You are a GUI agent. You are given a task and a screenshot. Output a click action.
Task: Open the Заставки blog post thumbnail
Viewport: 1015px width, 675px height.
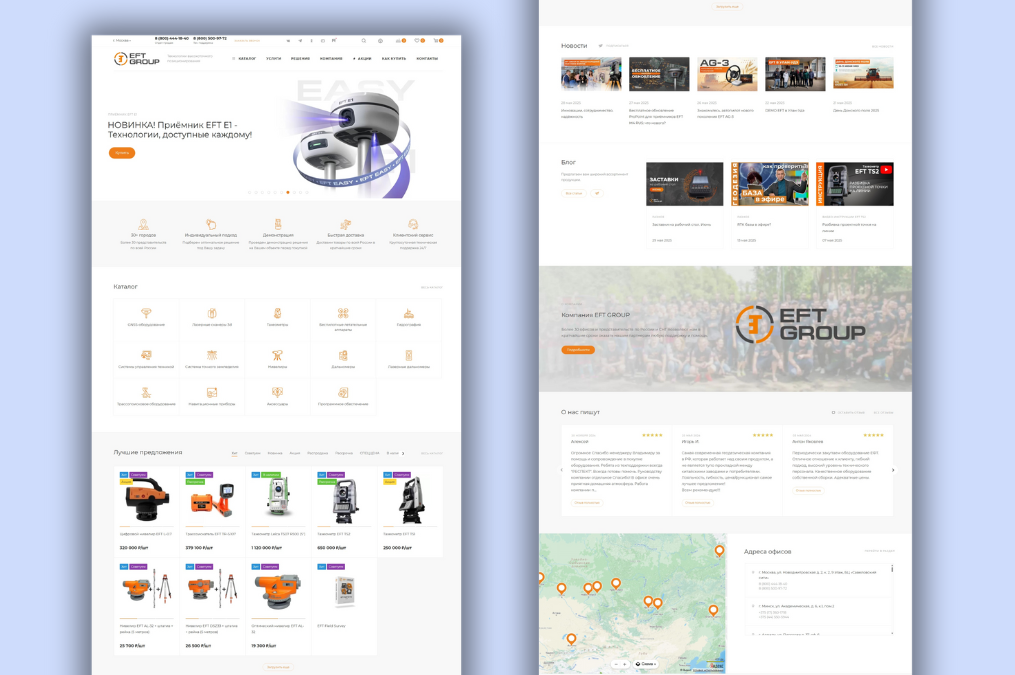click(685, 184)
